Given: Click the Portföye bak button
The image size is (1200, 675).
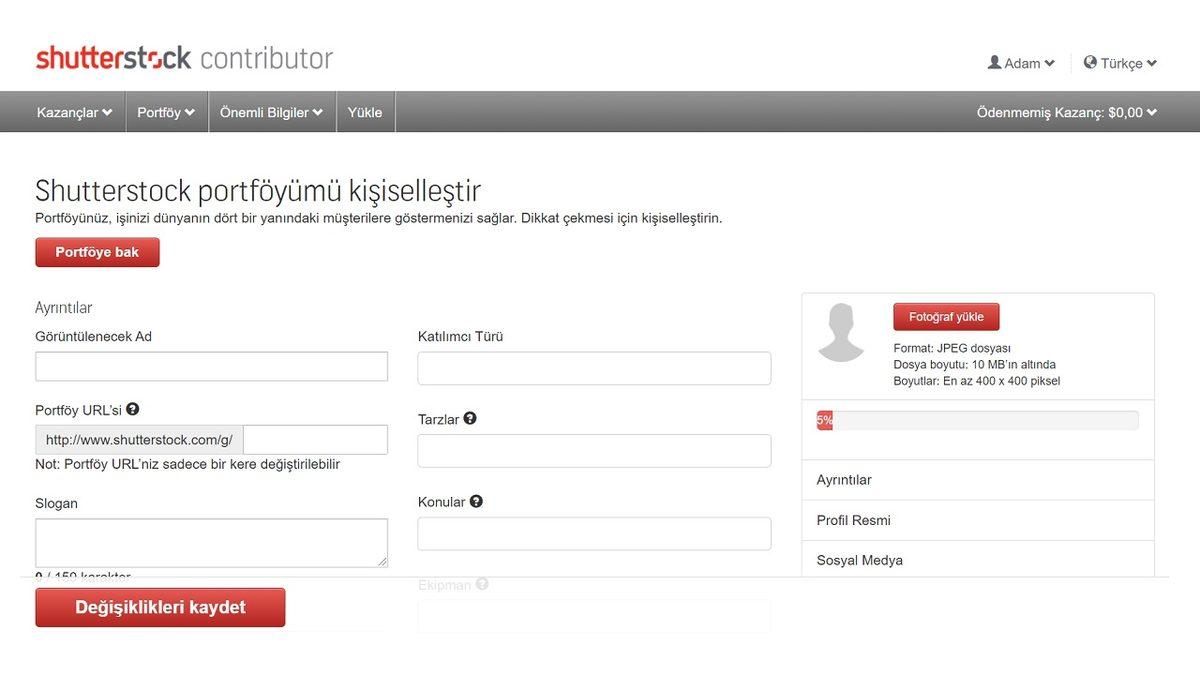Looking at the screenshot, I should point(97,252).
